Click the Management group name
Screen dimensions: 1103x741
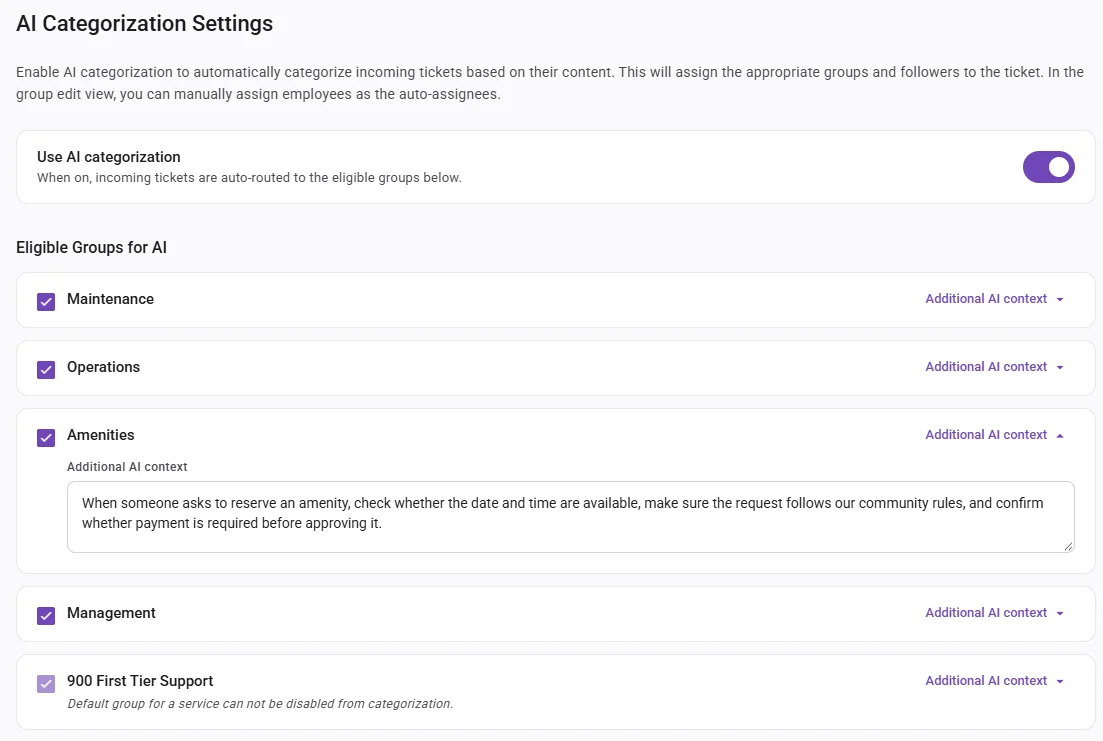click(x=111, y=613)
